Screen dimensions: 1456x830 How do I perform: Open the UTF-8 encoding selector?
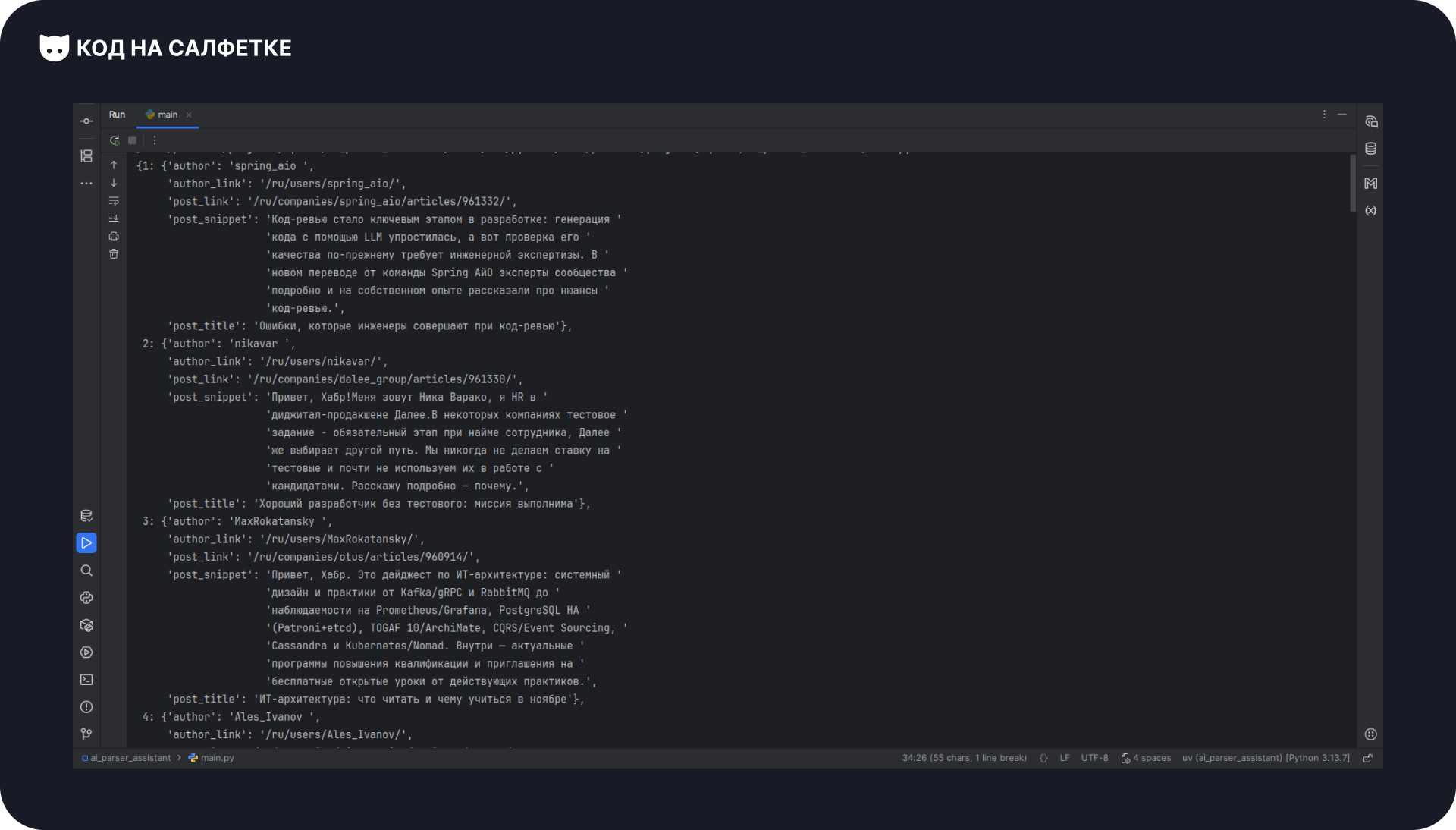(1094, 758)
